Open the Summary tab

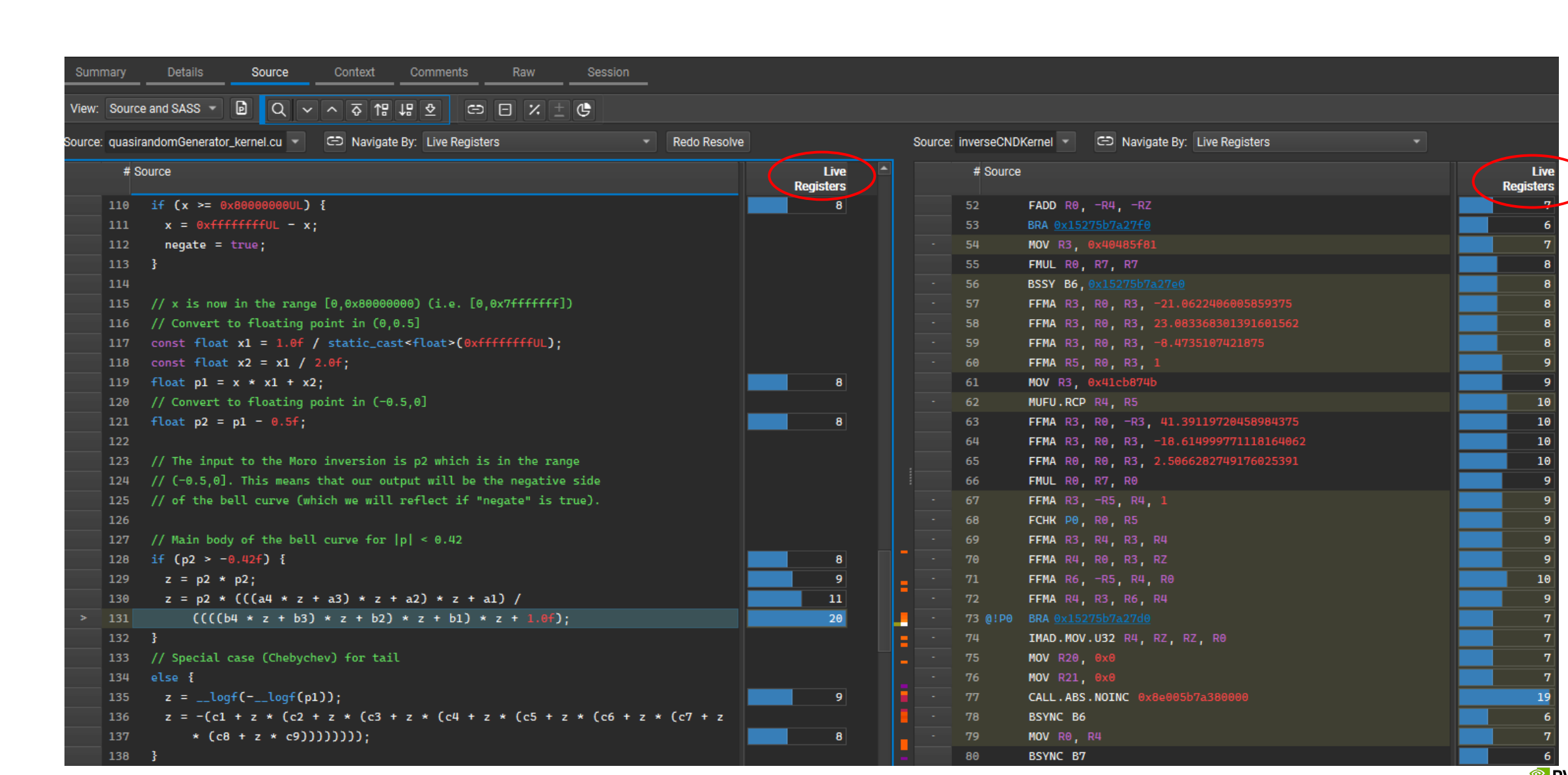coord(101,72)
